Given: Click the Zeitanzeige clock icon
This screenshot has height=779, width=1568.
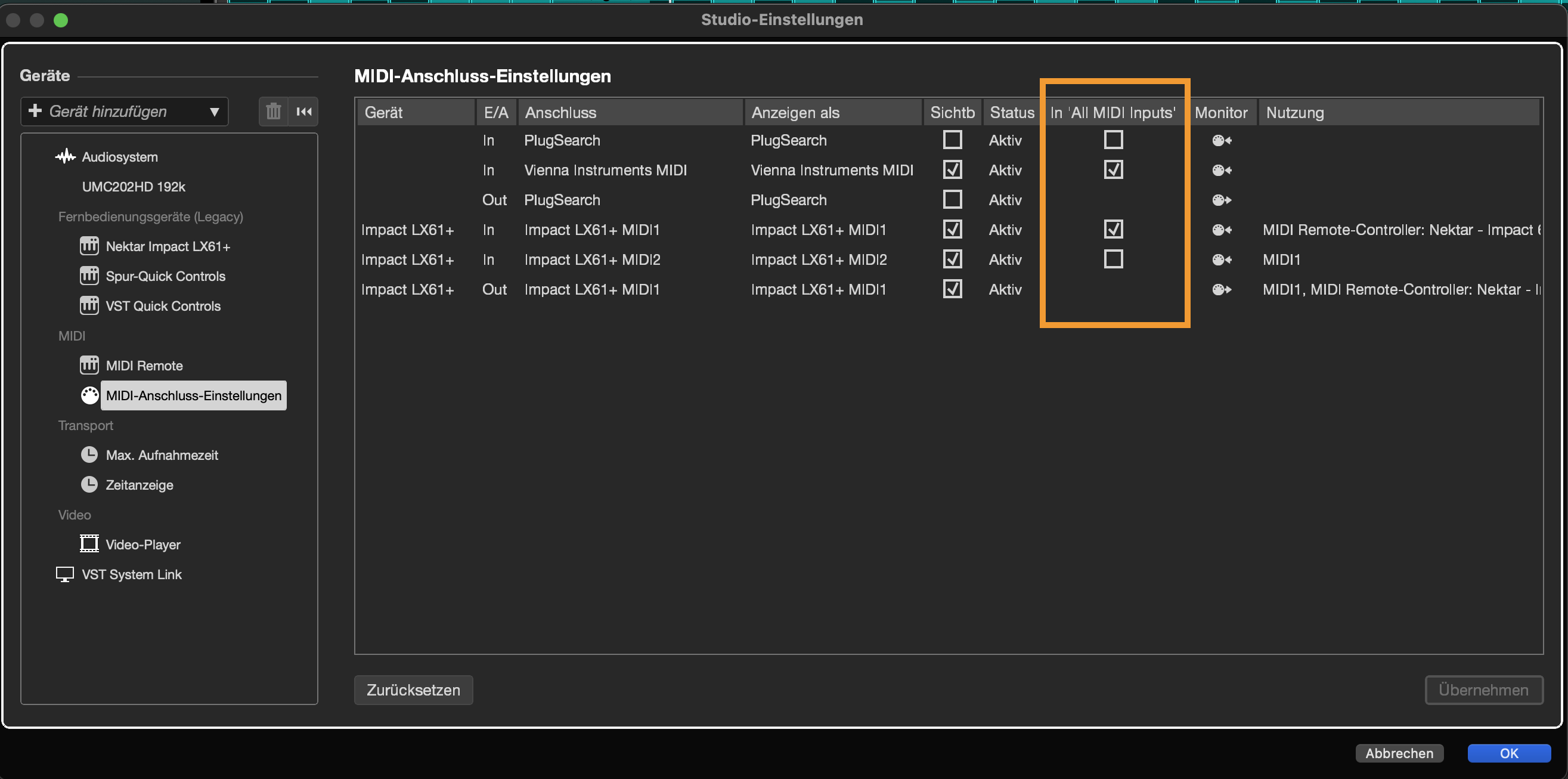Looking at the screenshot, I should [89, 485].
